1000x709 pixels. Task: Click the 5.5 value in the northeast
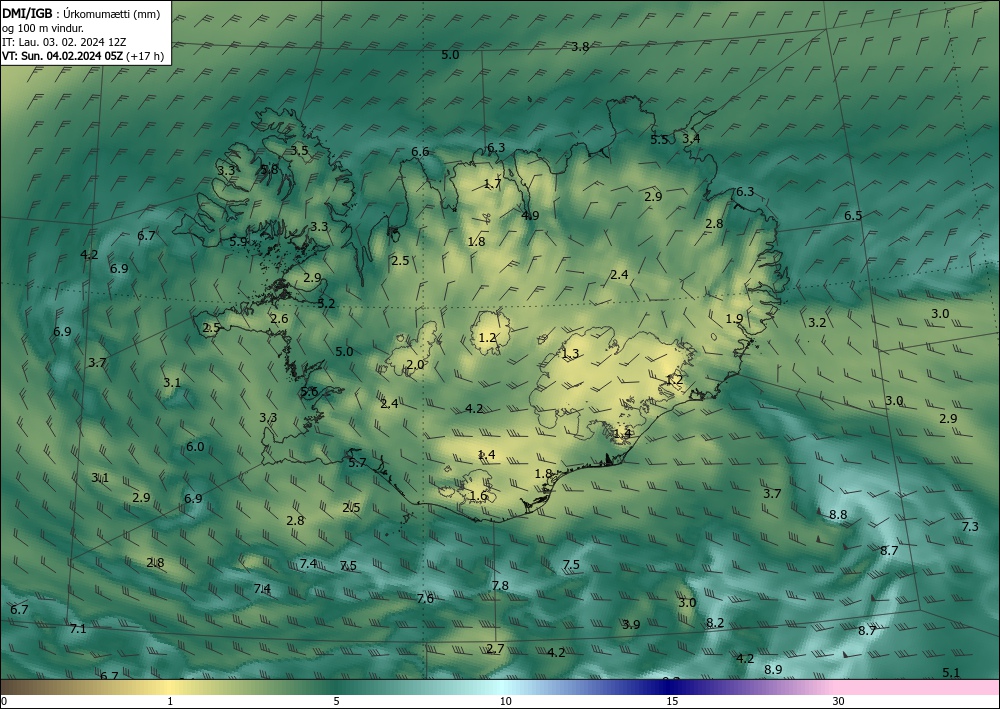[659, 140]
